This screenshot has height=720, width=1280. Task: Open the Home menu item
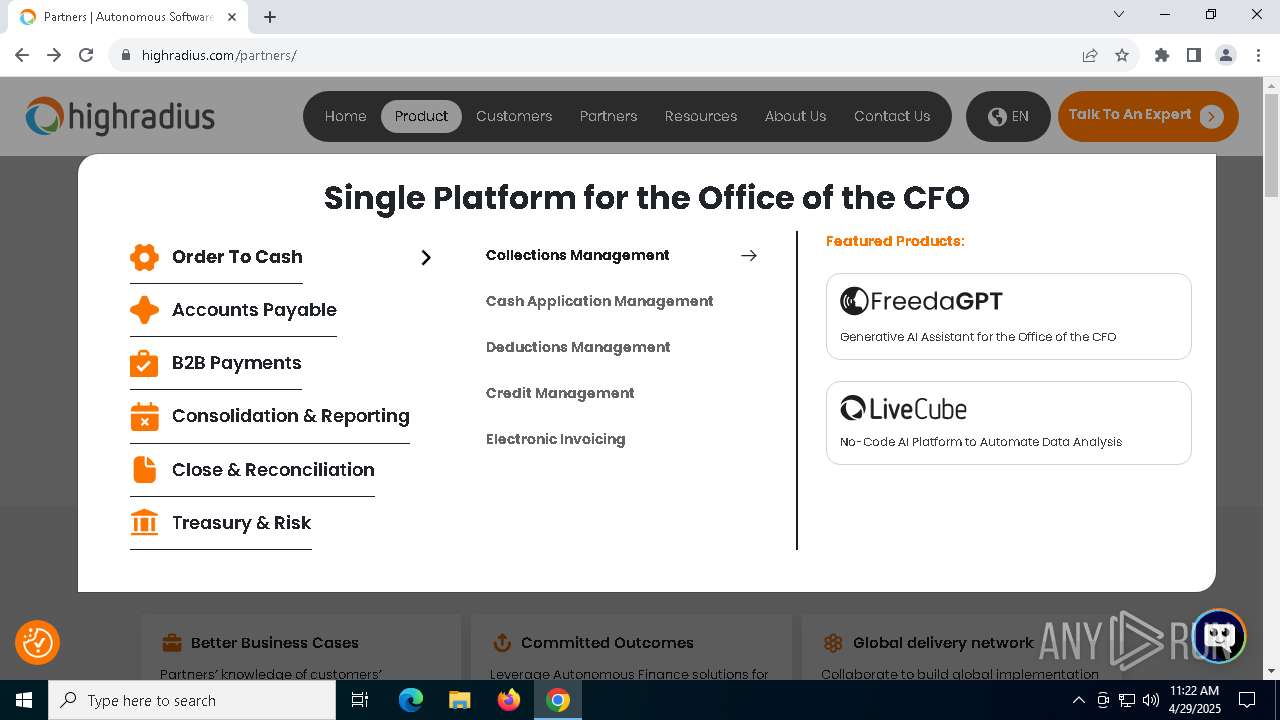(x=345, y=116)
